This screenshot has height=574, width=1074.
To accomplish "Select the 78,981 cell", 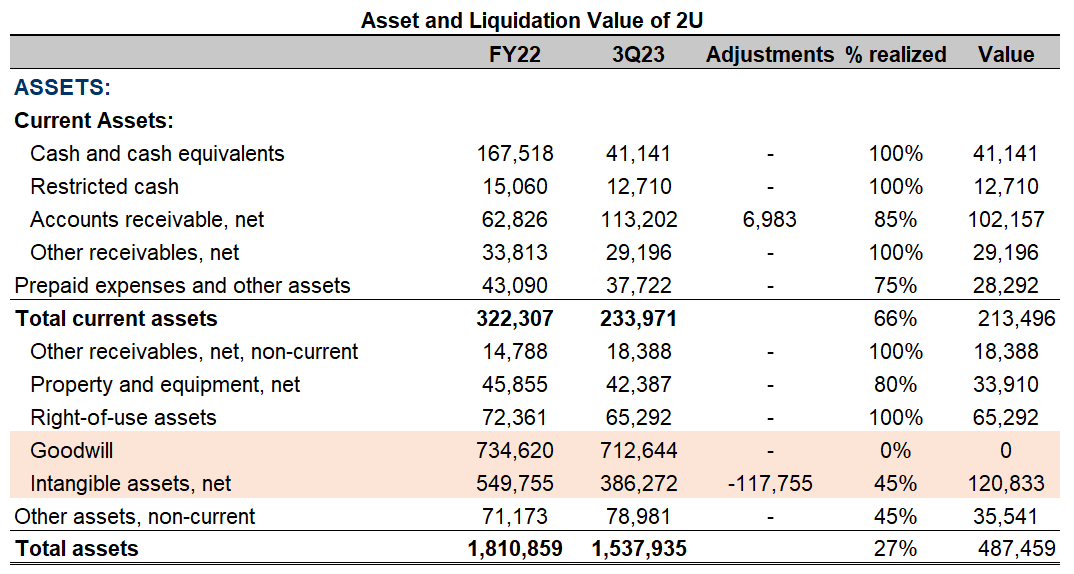I will [x=638, y=516].
